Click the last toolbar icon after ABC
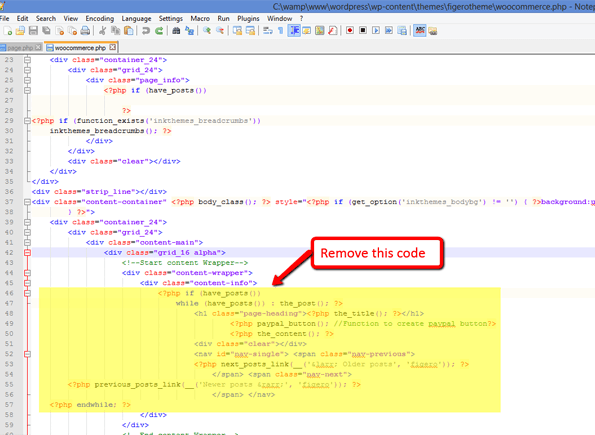The width and height of the screenshot is (595, 435). tap(433, 31)
